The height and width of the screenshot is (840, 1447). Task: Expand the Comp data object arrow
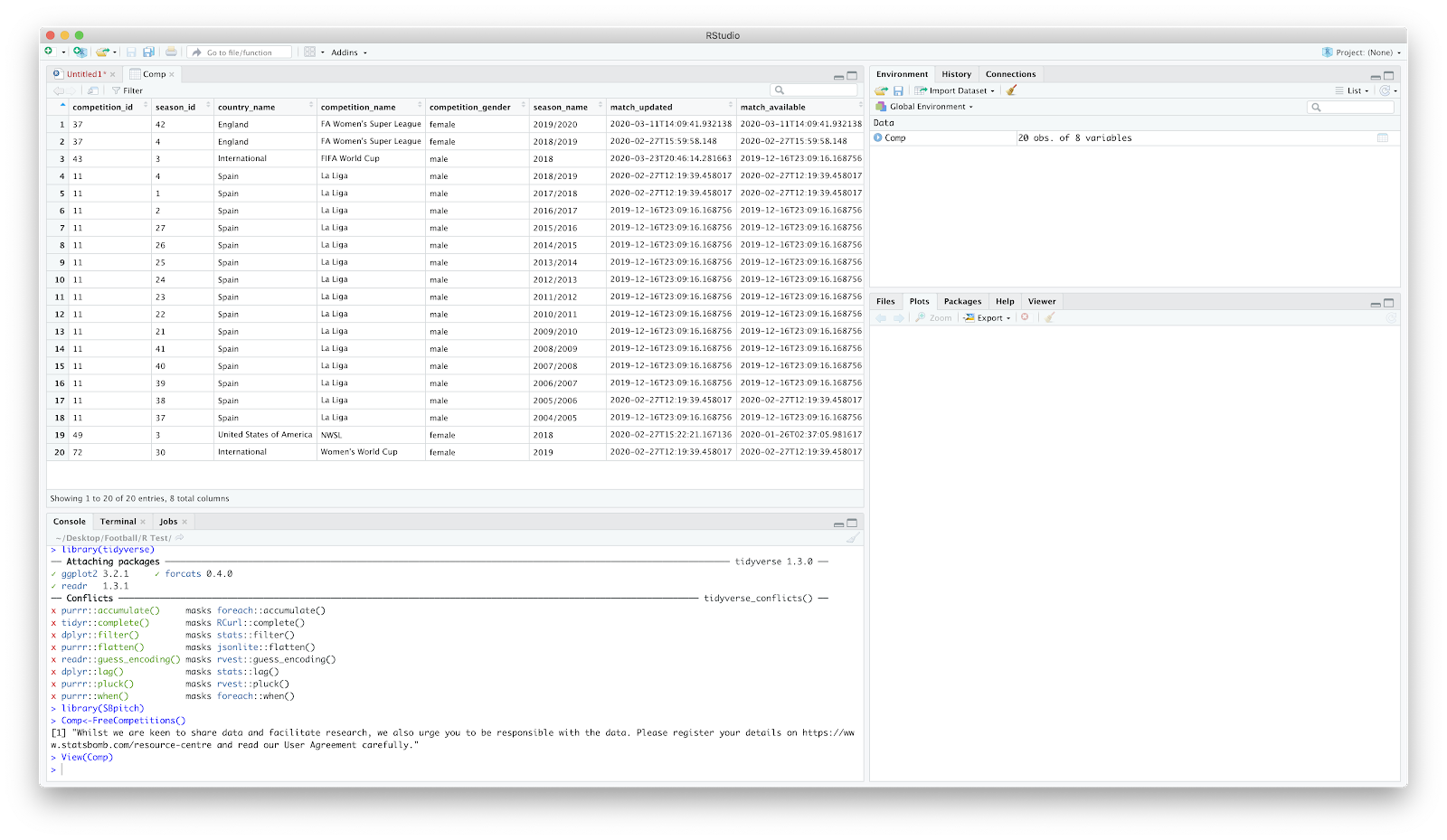(x=877, y=137)
